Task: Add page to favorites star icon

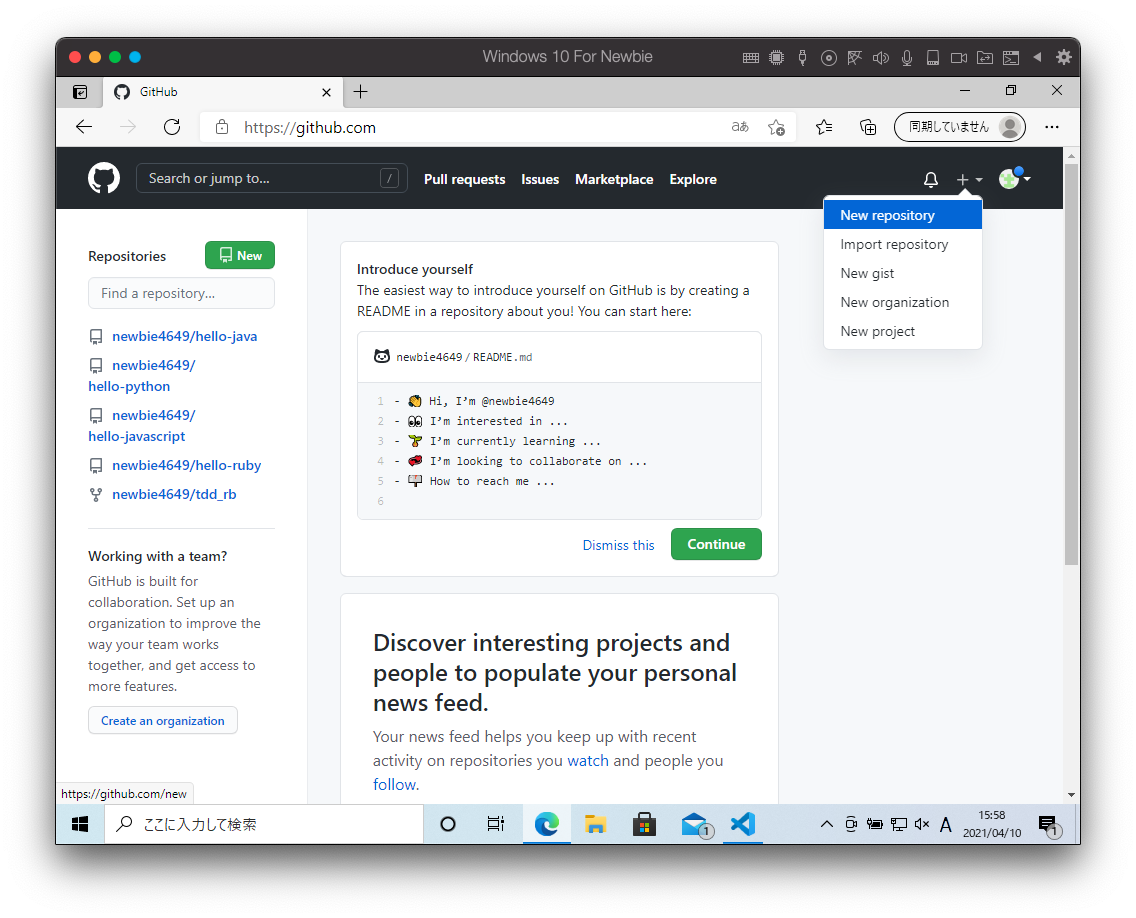Action: point(777,128)
